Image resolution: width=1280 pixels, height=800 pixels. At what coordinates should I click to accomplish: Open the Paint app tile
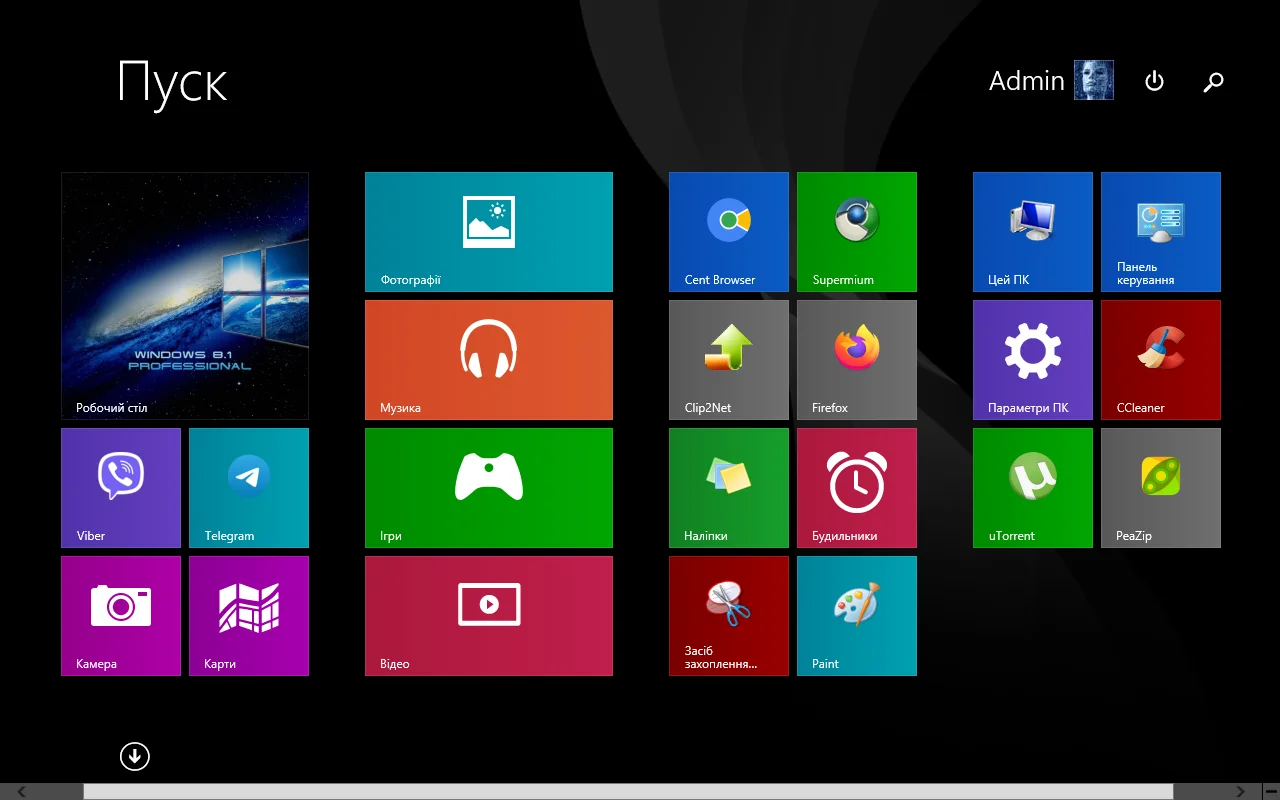(857, 616)
